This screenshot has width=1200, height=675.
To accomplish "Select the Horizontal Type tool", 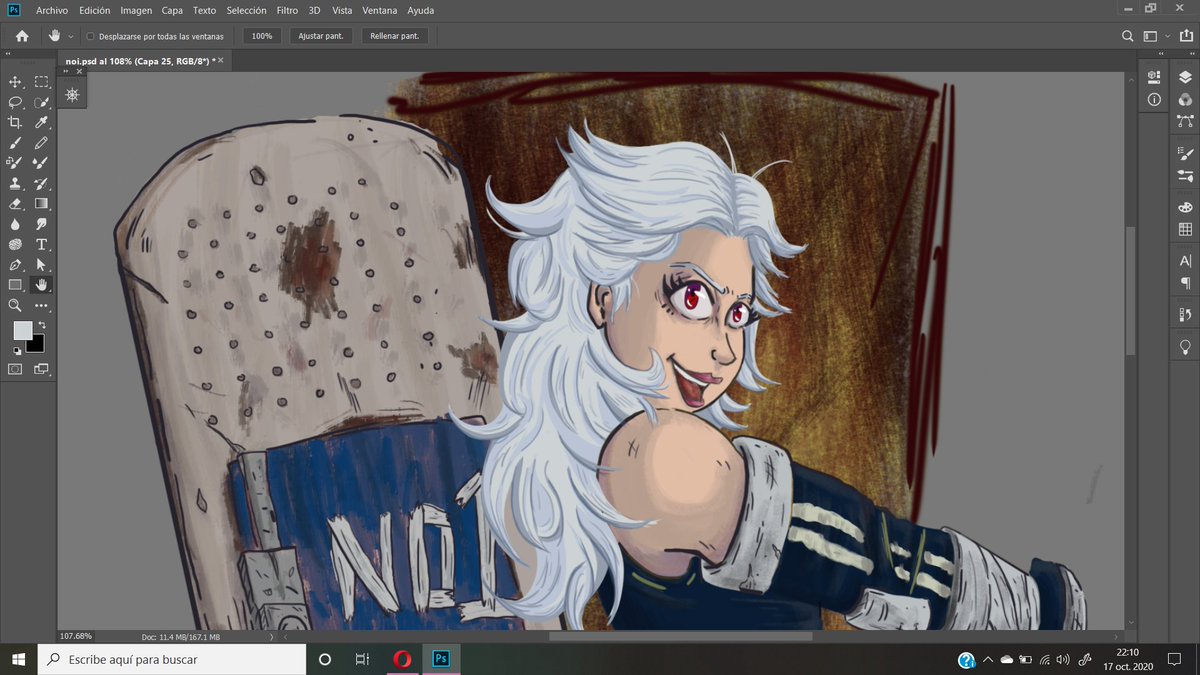I will click(x=41, y=244).
